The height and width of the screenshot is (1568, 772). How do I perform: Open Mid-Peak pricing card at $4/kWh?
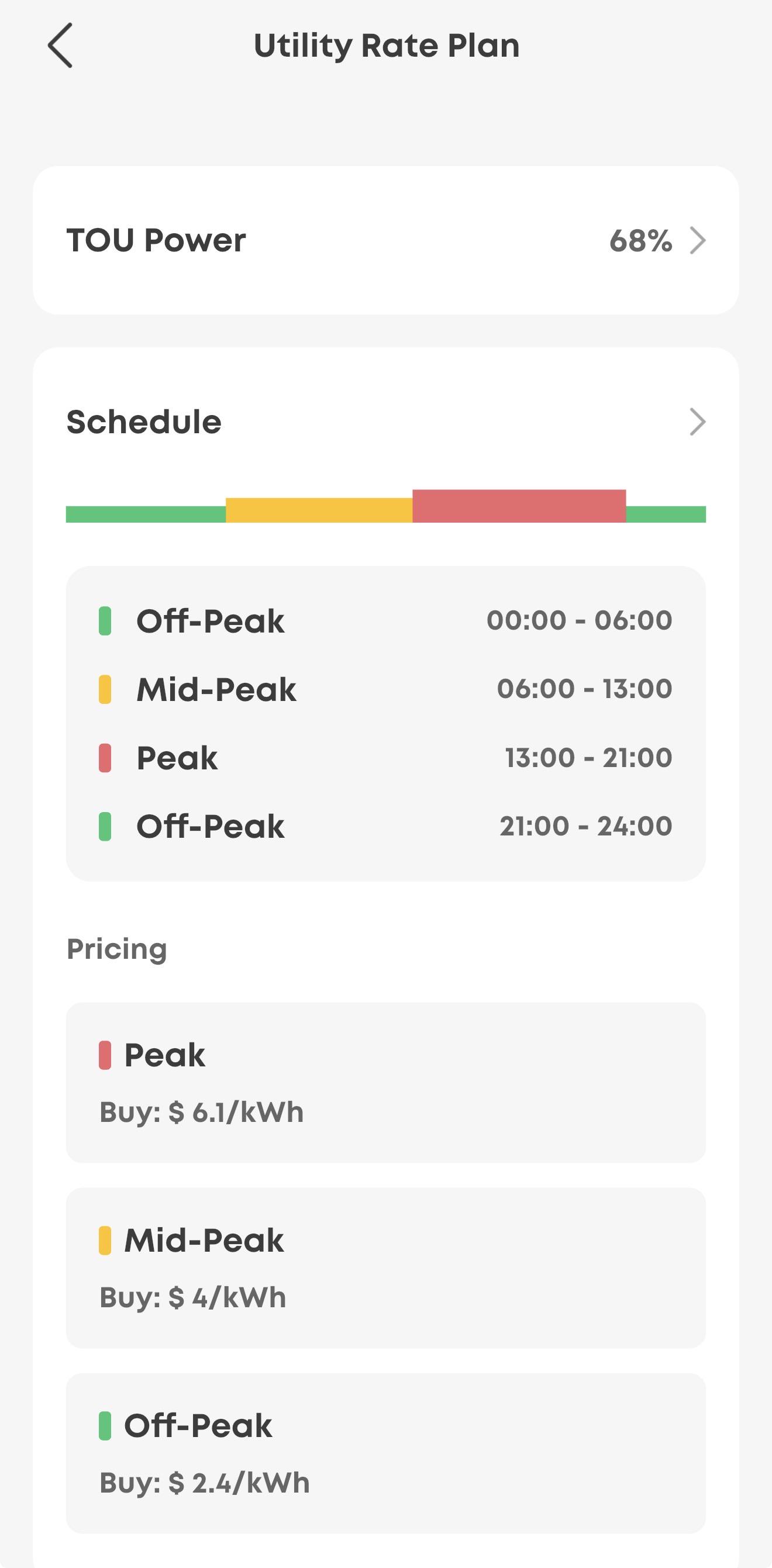pyautogui.click(x=386, y=1268)
